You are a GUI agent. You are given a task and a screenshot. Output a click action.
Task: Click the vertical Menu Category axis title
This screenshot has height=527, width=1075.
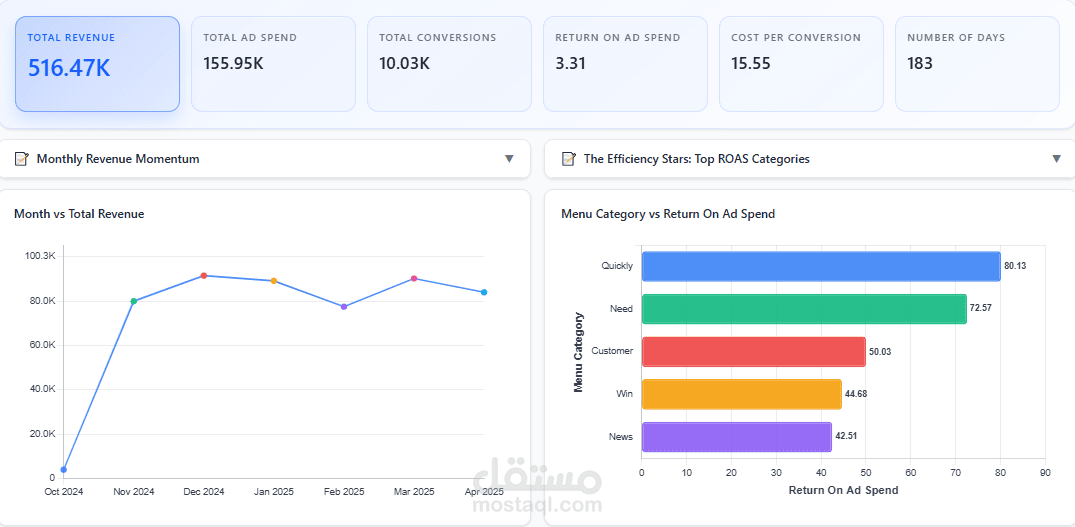click(578, 352)
